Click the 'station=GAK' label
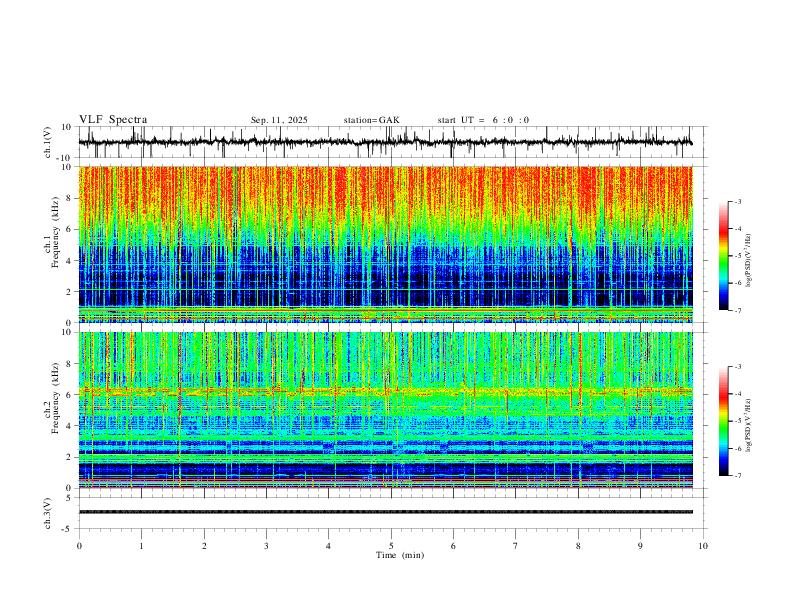This screenshot has width=792, height=612. point(371,120)
